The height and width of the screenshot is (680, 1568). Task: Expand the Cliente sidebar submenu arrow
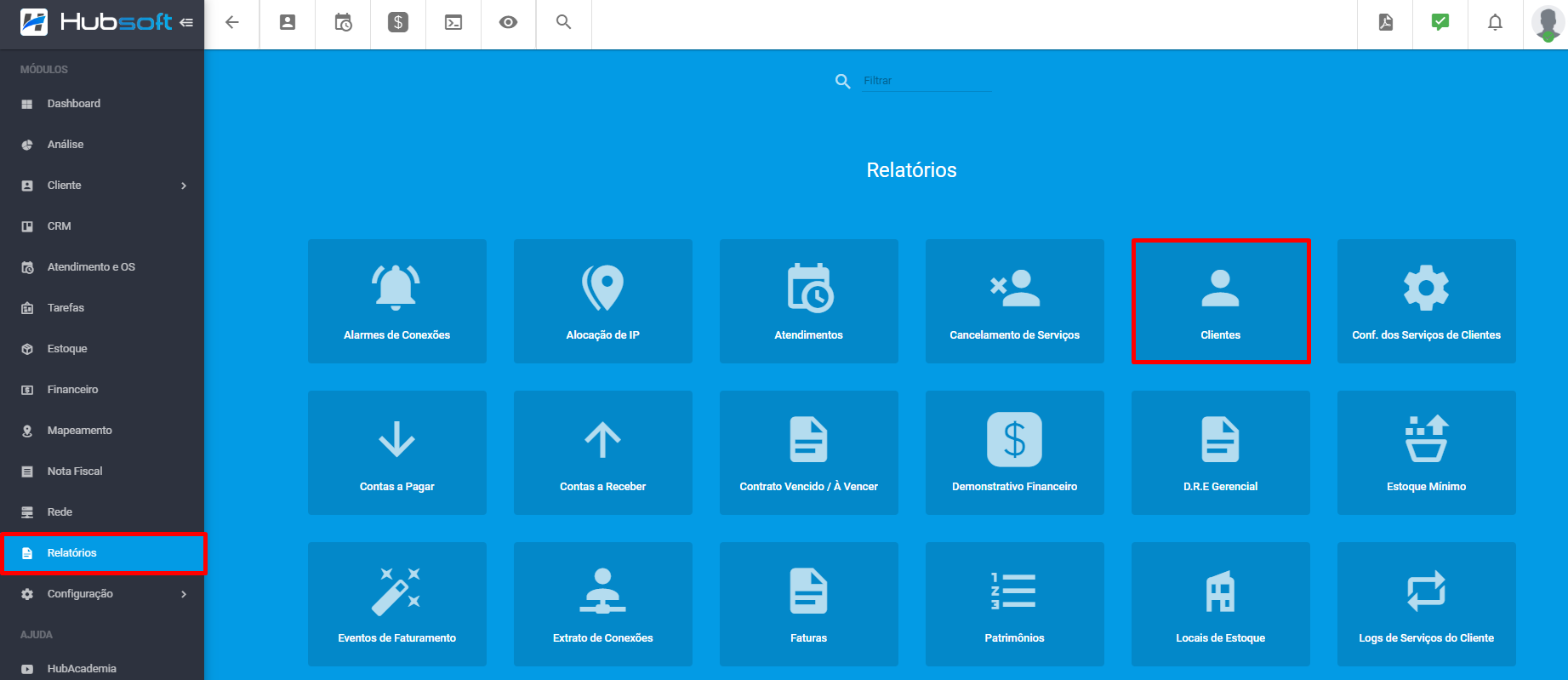(x=184, y=186)
